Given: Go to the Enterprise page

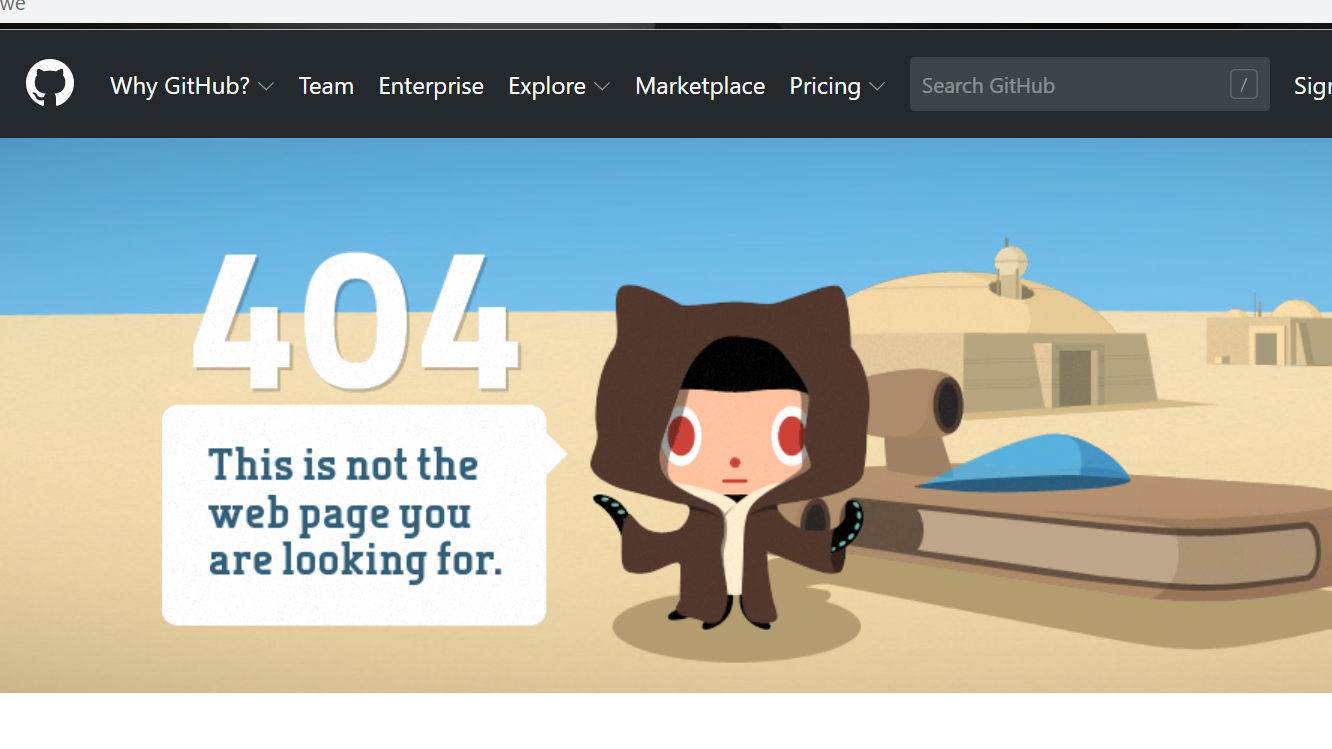Looking at the screenshot, I should (x=431, y=86).
